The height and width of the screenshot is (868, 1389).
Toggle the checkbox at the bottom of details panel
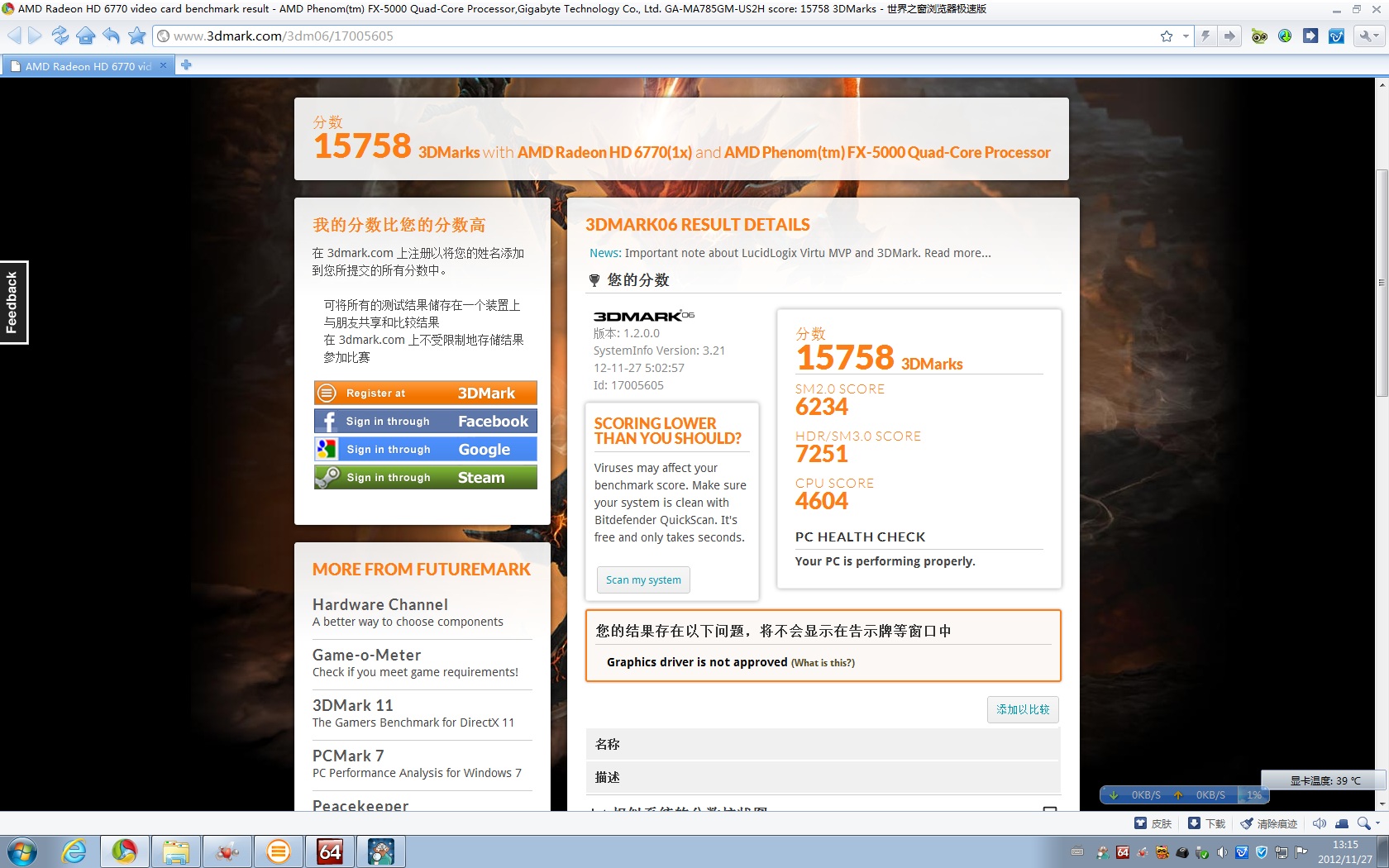click(x=1050, y=810)
